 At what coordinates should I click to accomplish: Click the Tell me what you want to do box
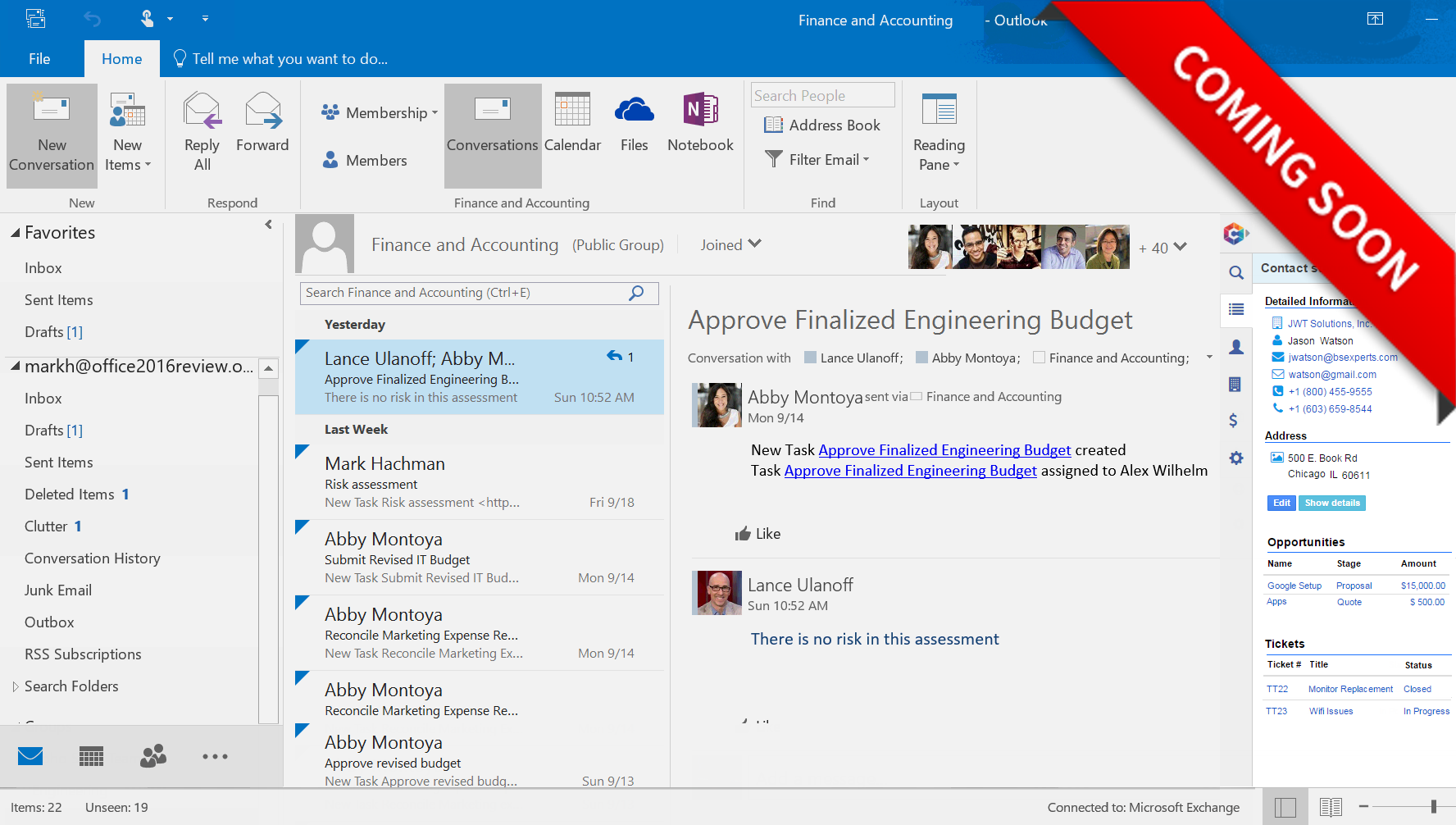[x=280, y=59]
